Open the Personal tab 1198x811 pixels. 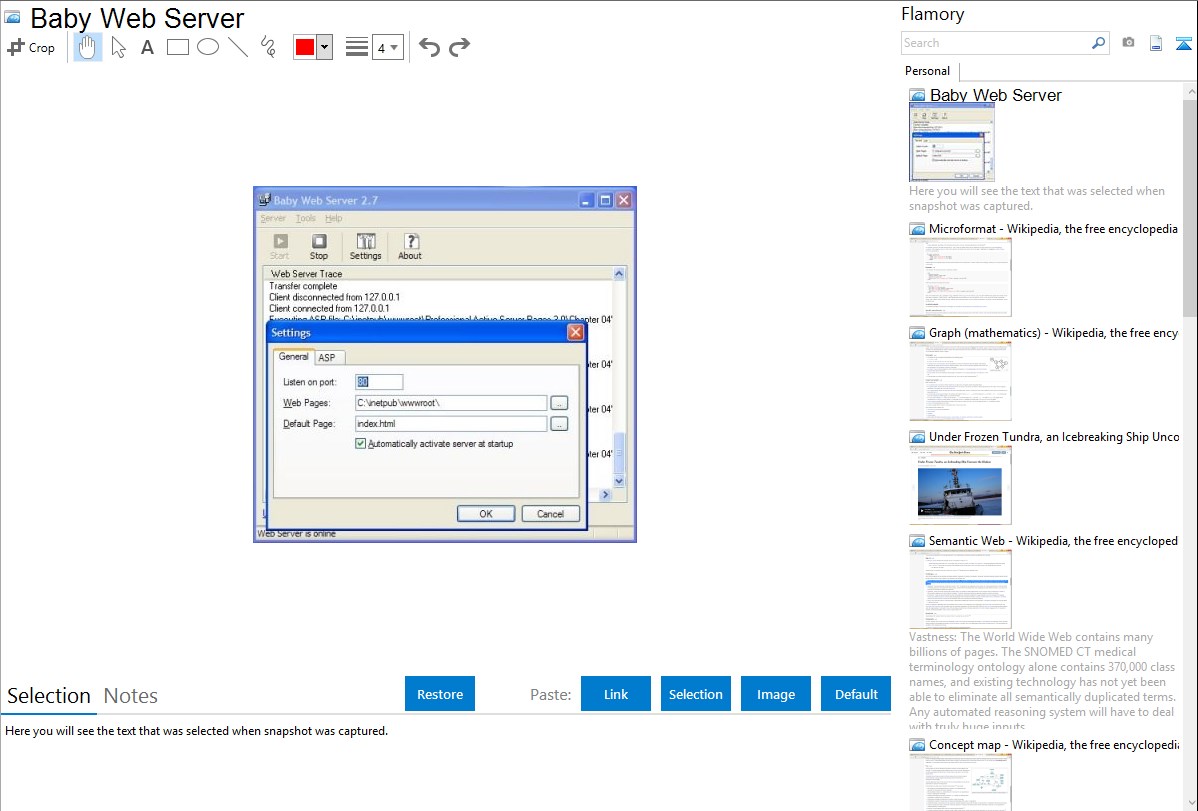pos(927,71)
